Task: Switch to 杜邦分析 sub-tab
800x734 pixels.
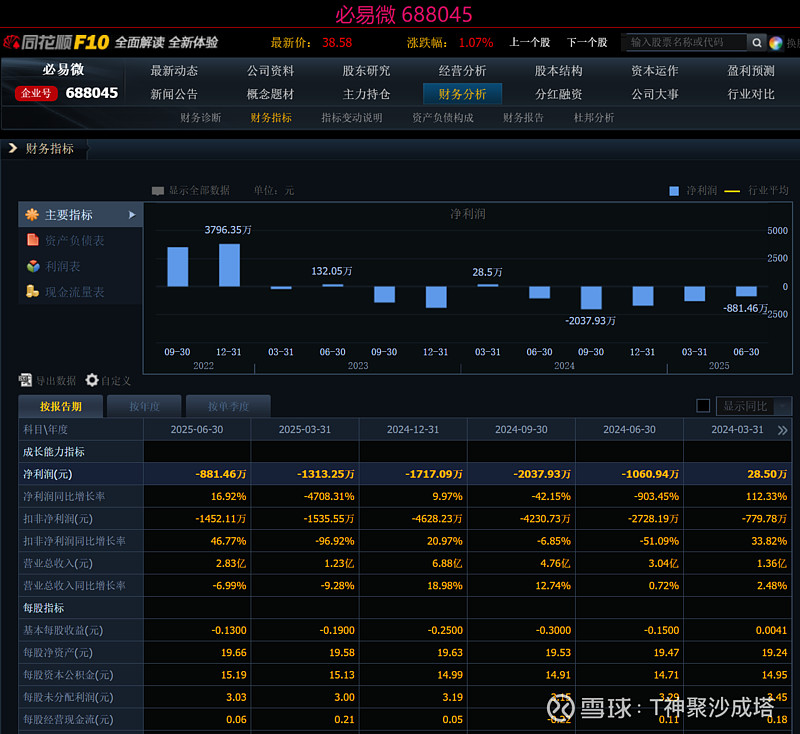Action: (x=594, y=118)
